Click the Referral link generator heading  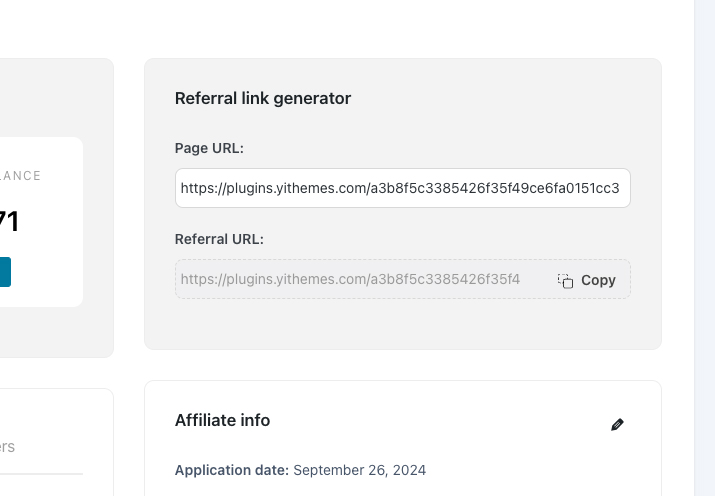(263, 98)
